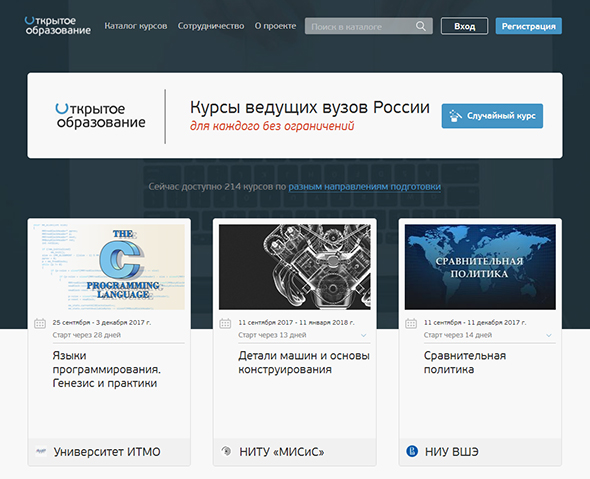
Task: Open the Сравнительная политика course title
Action: pos(465,362)
